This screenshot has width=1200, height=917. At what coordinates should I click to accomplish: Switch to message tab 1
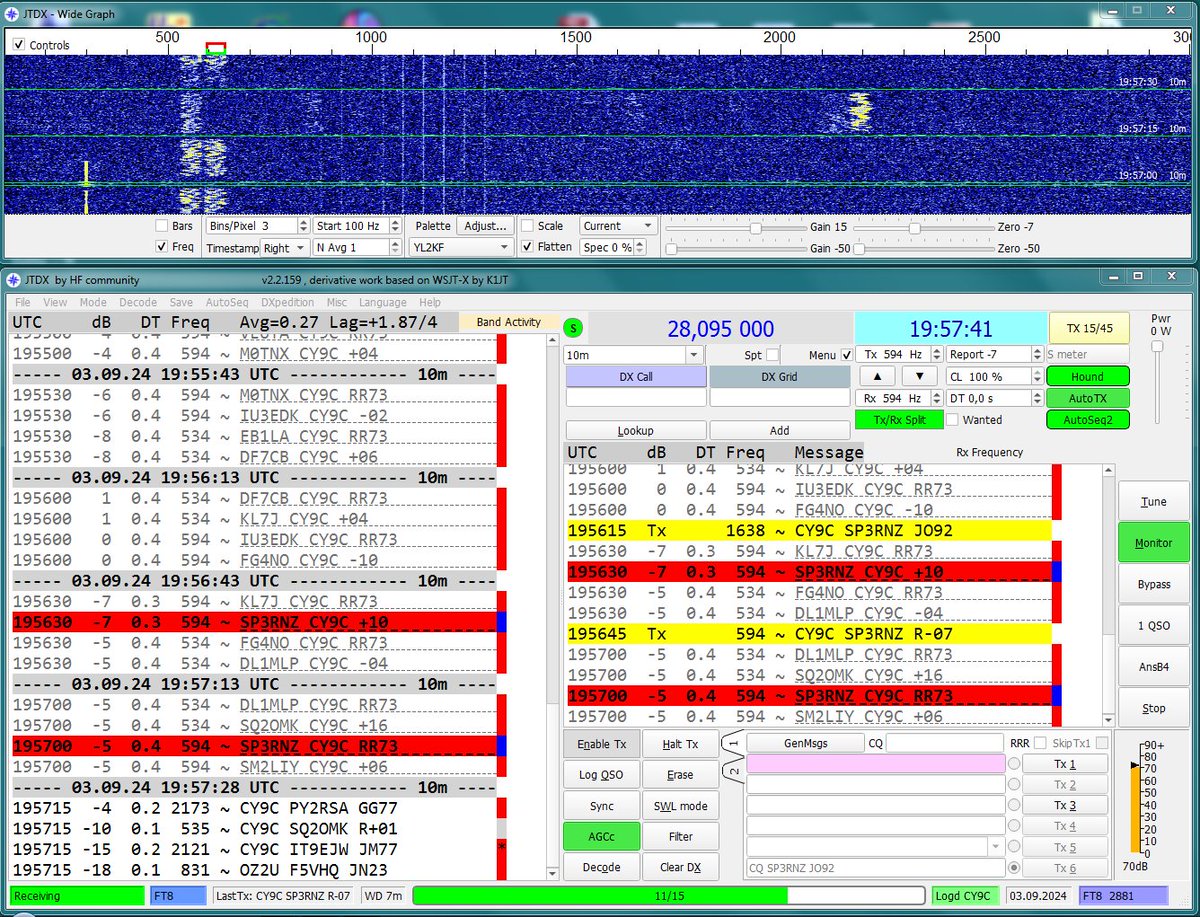point(732,745)
